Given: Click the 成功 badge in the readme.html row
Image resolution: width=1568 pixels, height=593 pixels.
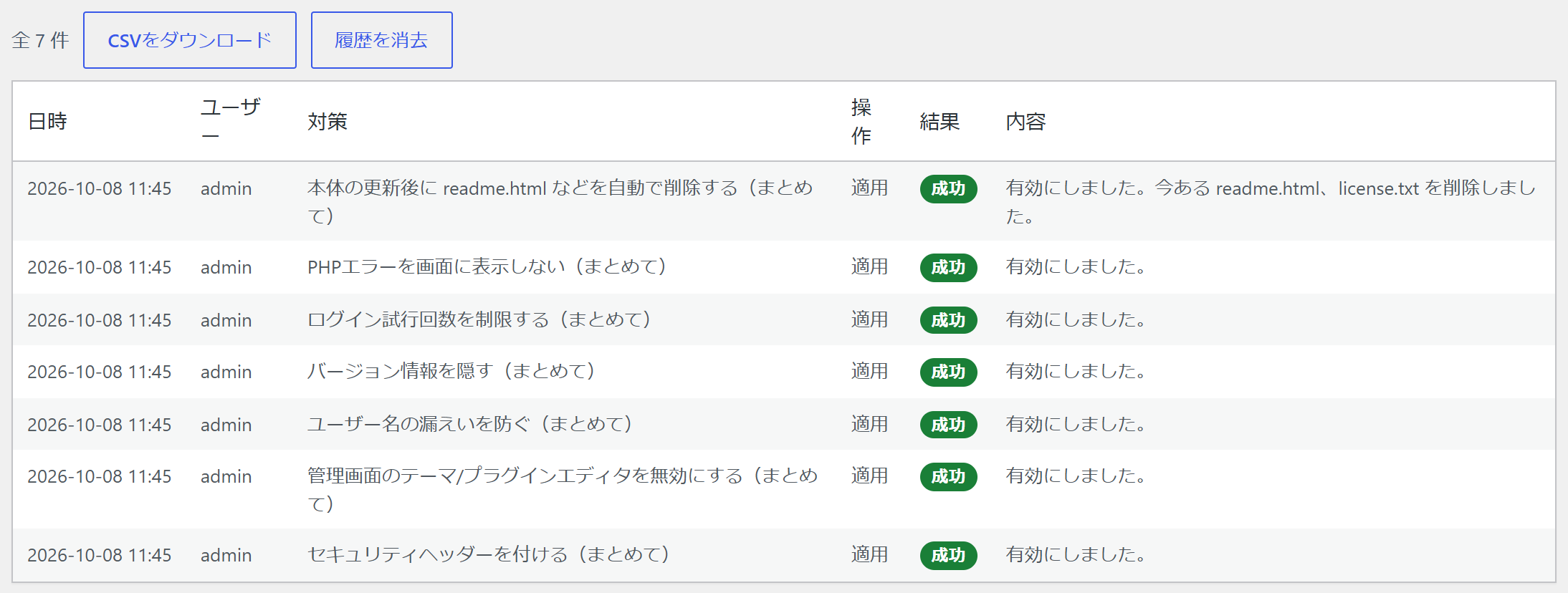Looking at the screenshot, I should 948,188.
